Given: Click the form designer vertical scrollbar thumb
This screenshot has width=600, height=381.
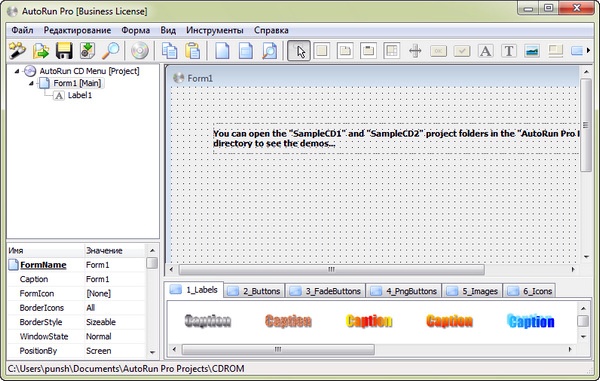Looking at the screenshot, I should click(x=586, y=125).
